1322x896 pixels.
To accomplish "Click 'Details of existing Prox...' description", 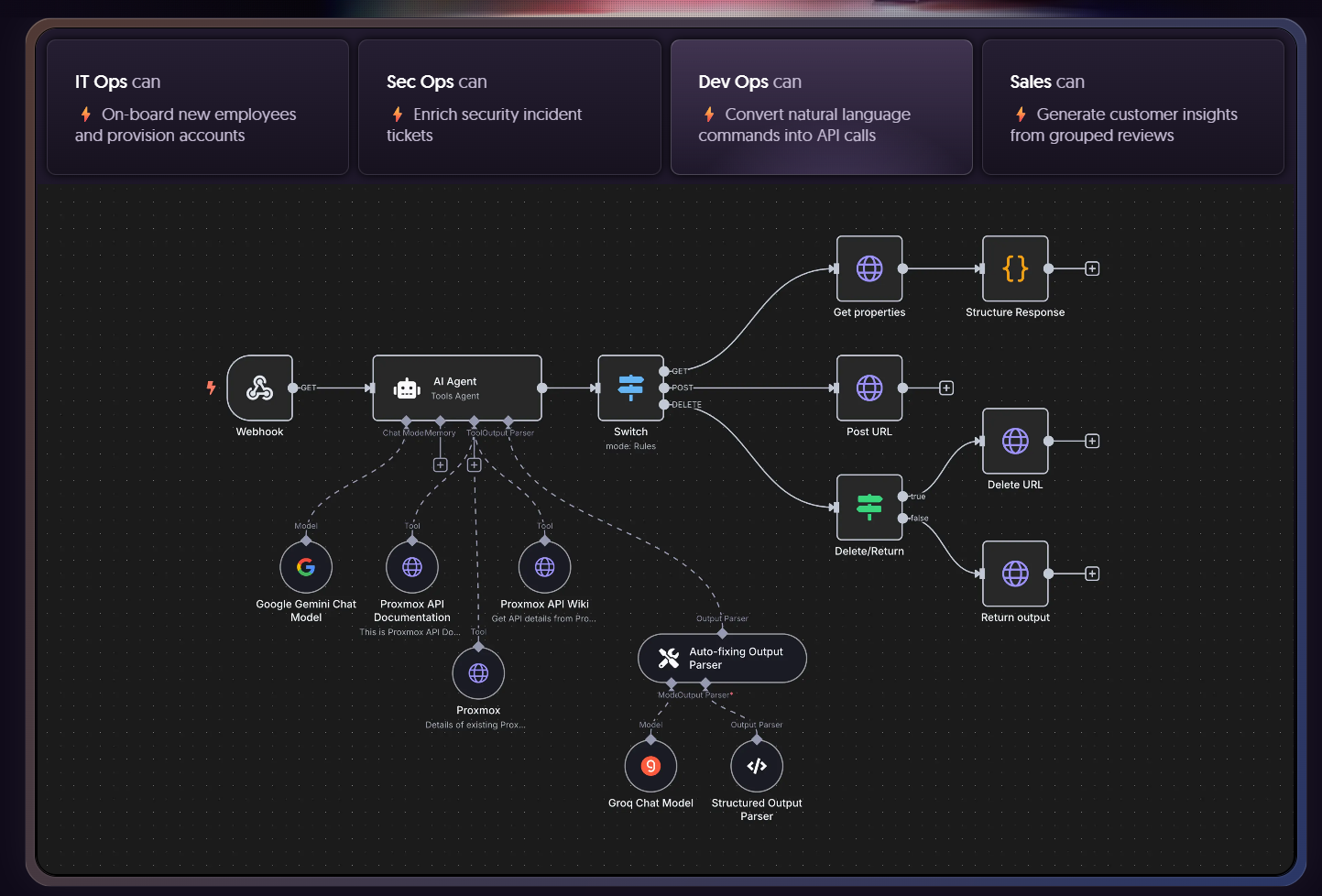I will click(475, 725).
